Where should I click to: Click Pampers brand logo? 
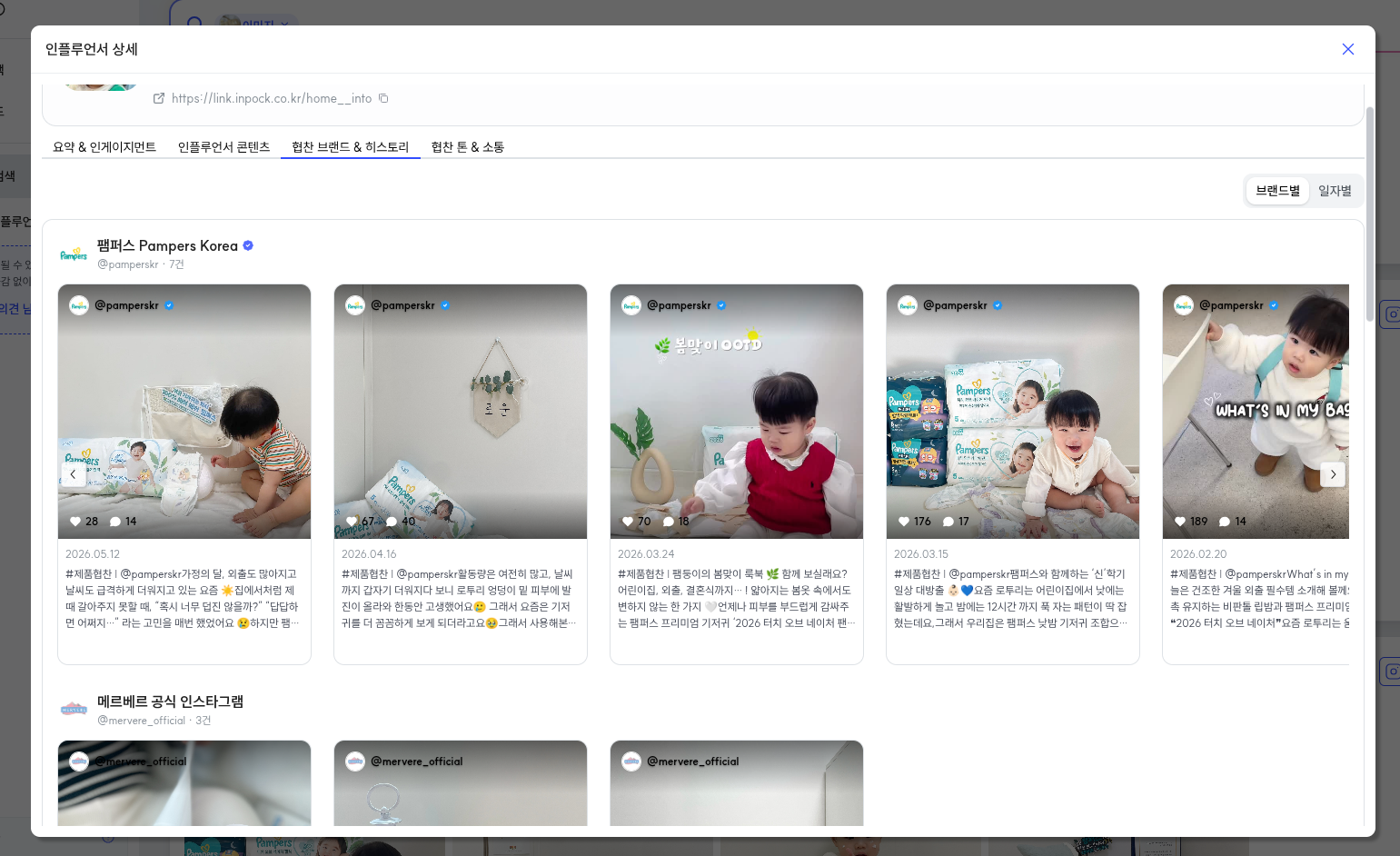[x=74, y=254]
